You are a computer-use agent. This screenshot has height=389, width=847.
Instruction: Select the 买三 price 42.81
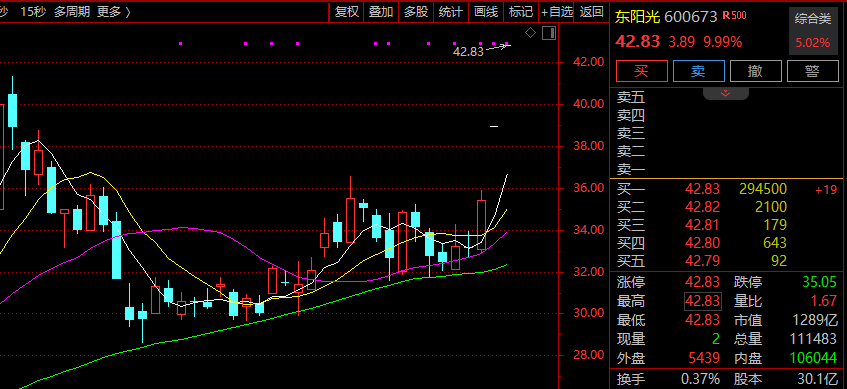(x=702, y=225)
